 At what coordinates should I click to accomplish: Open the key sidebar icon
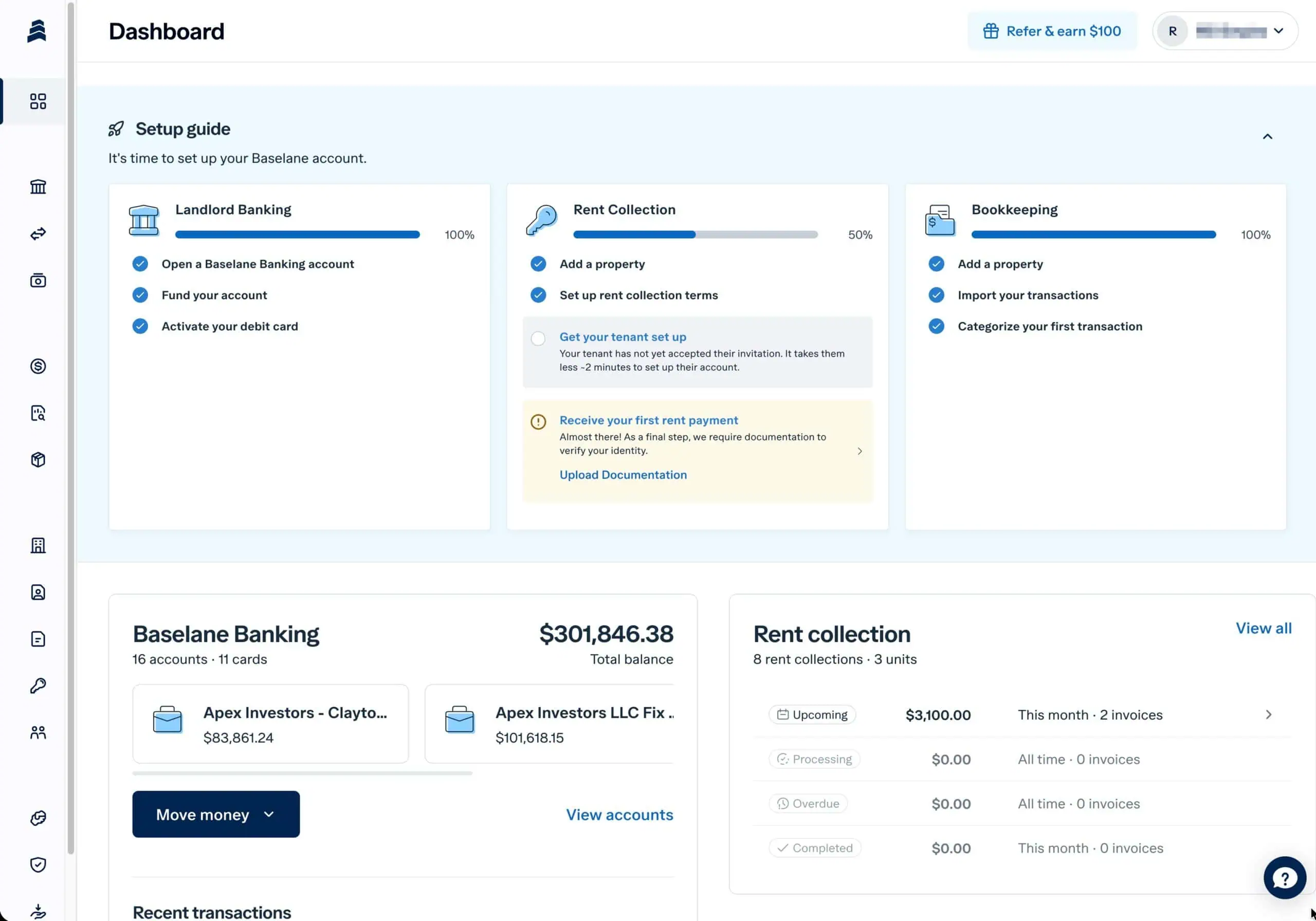tap(38, 686)
